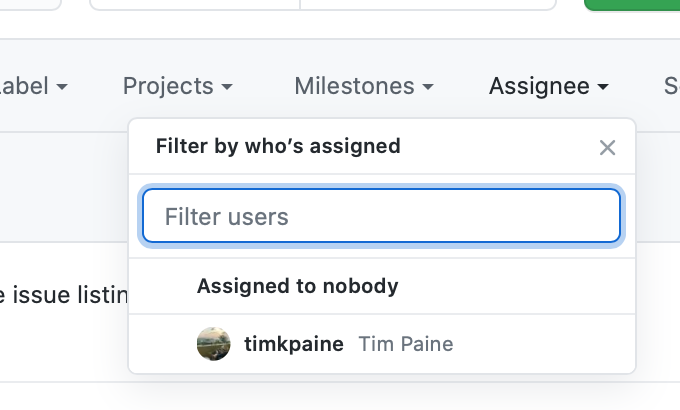680x410 pixels.
Task: Click the Filter by who's assigned header
Action: (x=278, y=146)
